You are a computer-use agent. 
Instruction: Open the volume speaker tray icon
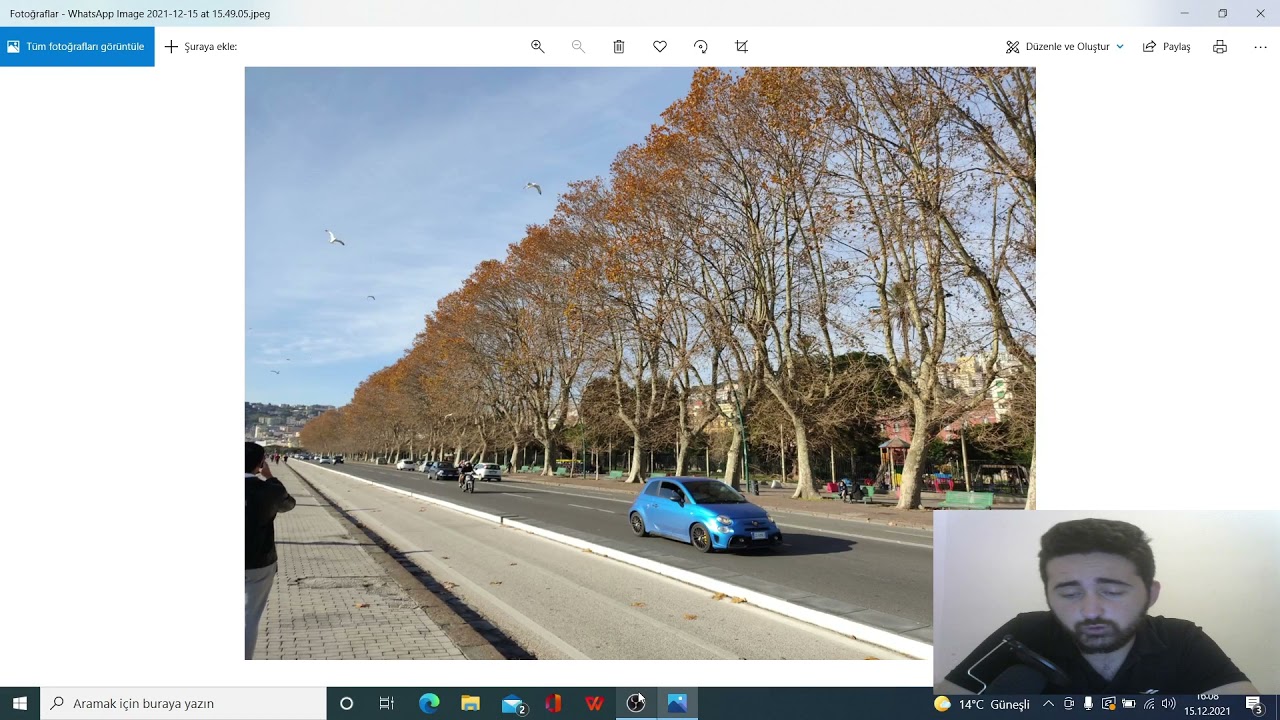[x=1169, y=704]
